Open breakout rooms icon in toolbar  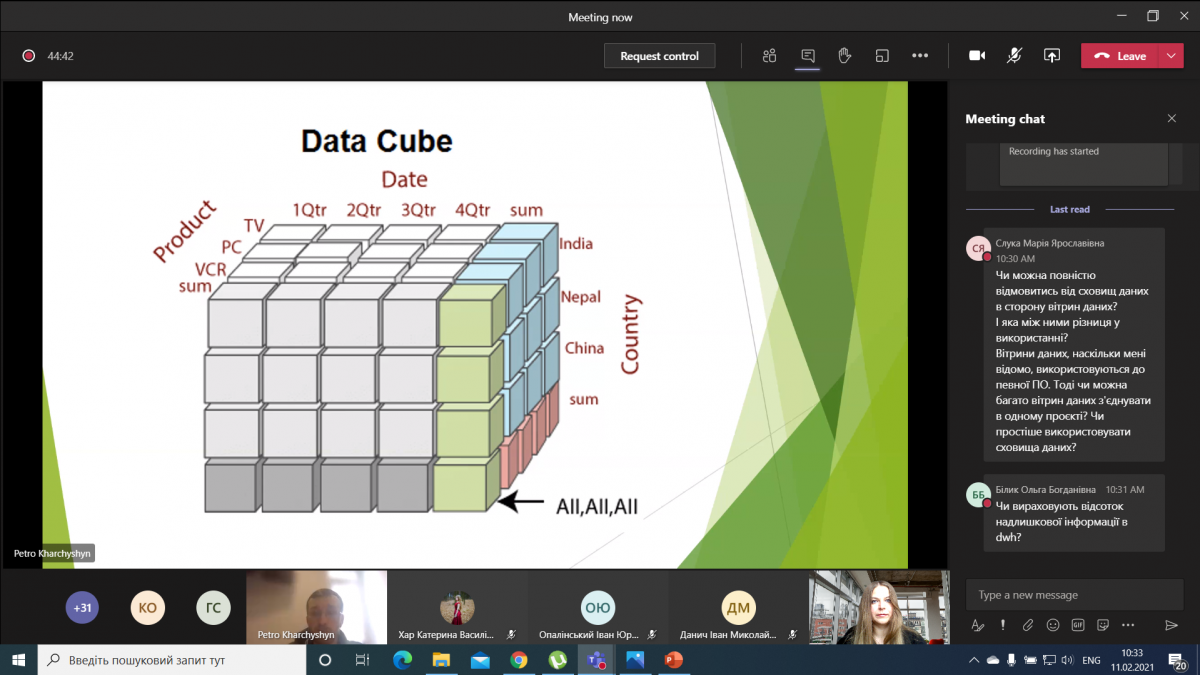[x=882, y=56]
